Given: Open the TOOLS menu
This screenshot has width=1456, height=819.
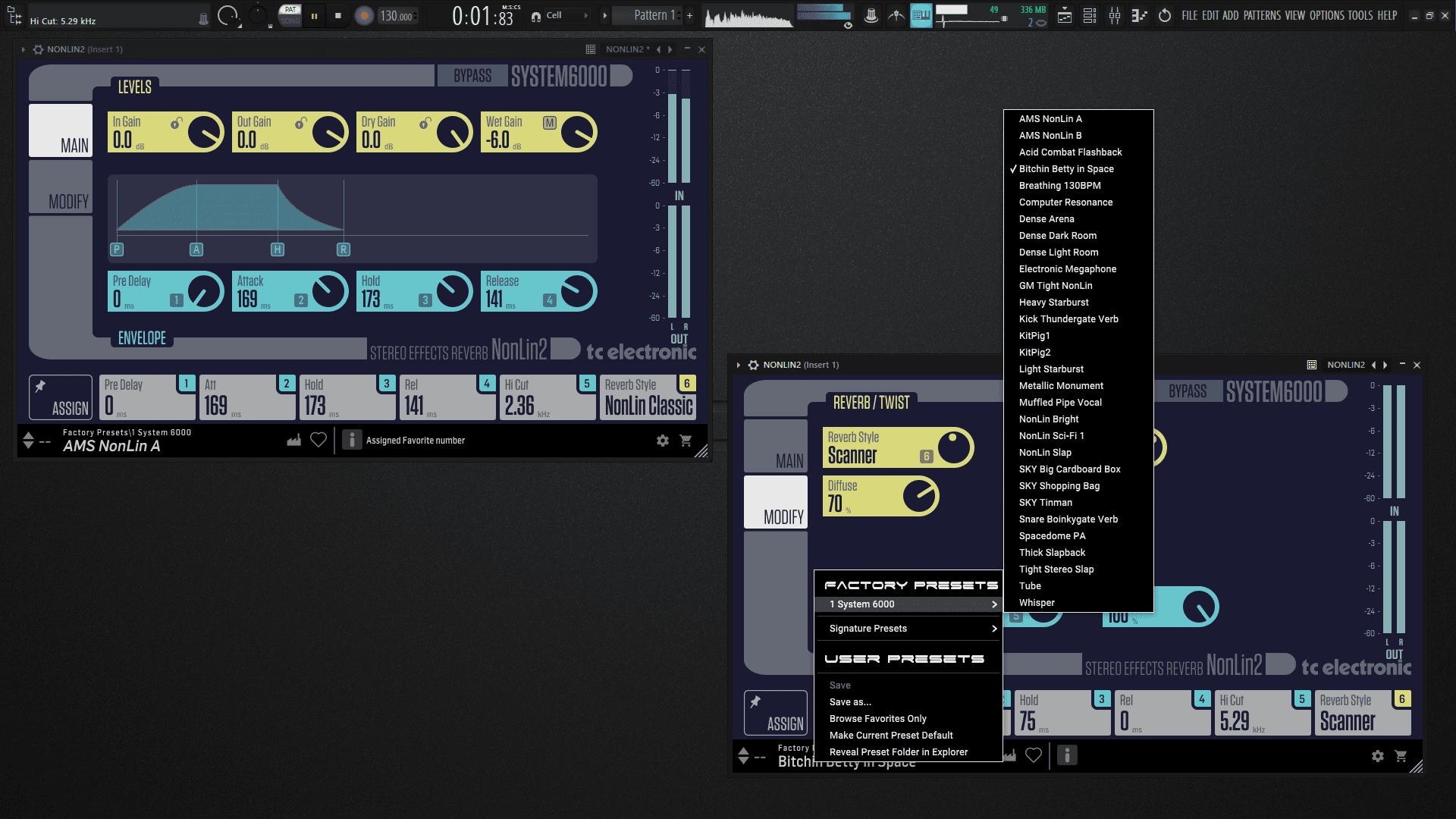Looking at the screenshot, I should click(x=1360, y=15).
